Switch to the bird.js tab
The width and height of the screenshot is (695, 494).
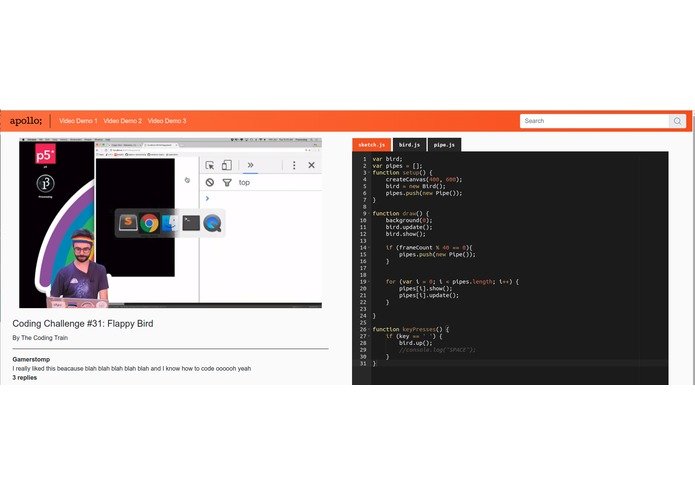pyautogui.click(x=409, y=145)
